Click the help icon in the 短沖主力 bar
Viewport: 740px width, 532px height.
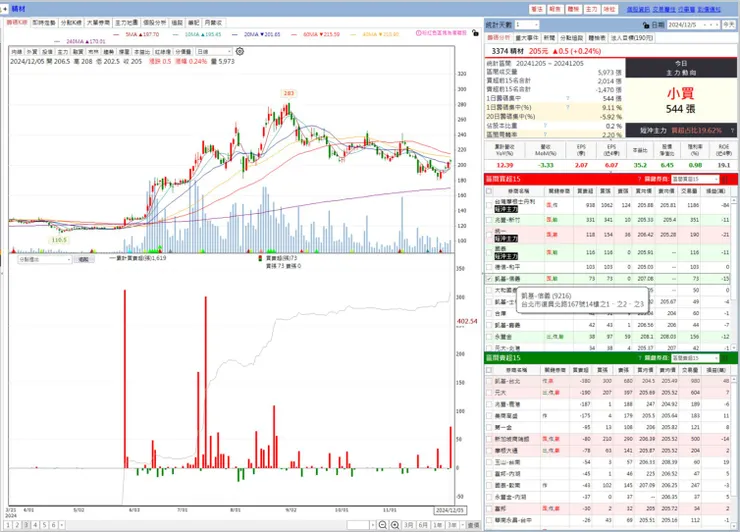pos(732,130)
